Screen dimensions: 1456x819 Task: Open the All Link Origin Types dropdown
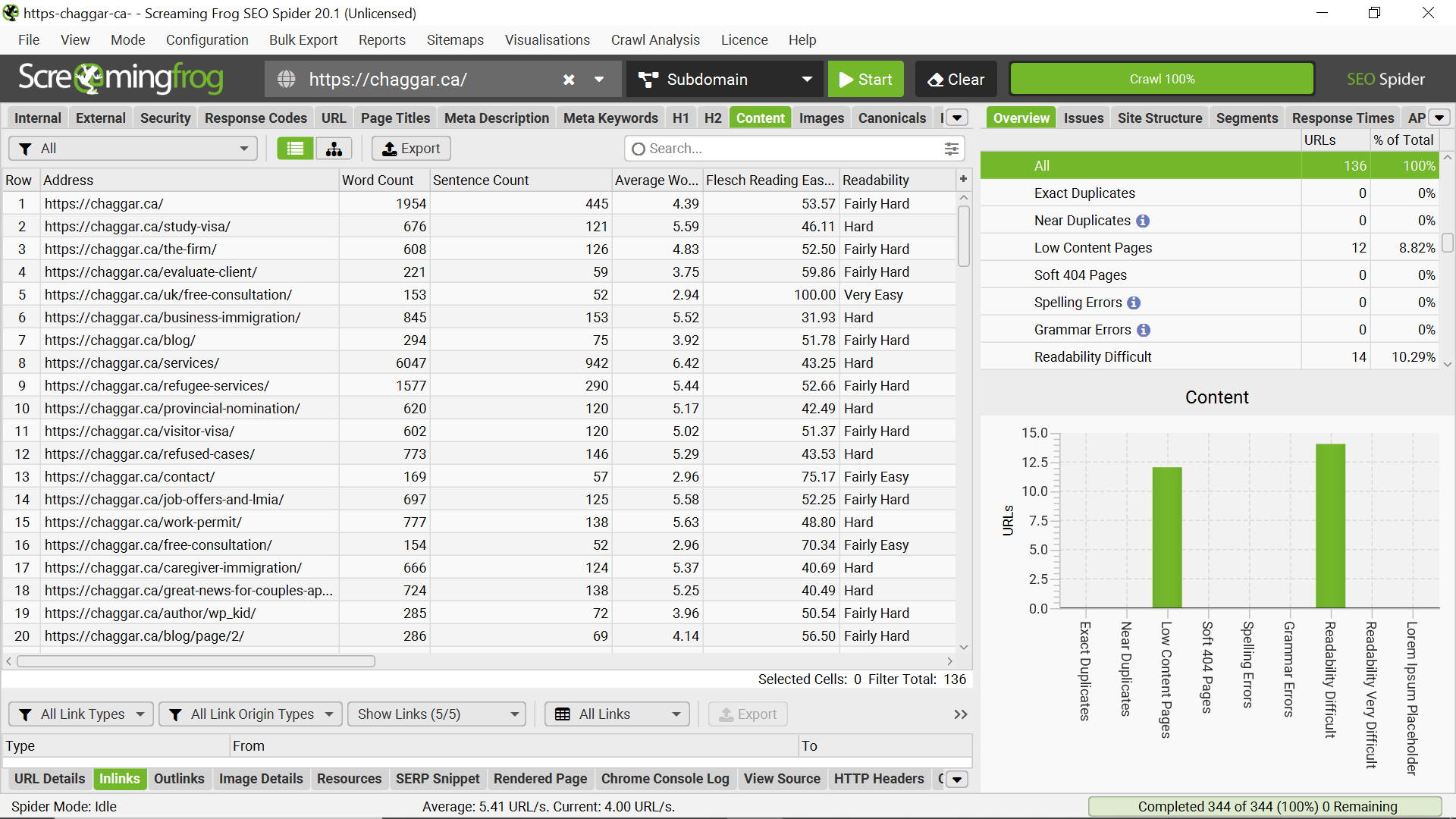pyautogui.click(x=250, y=714)
